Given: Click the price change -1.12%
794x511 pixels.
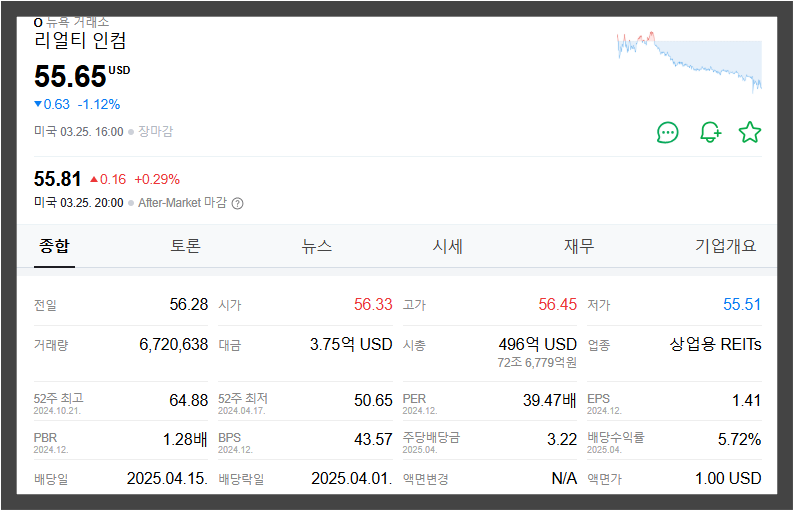Looking at the screenshot, I should [99, 104].
